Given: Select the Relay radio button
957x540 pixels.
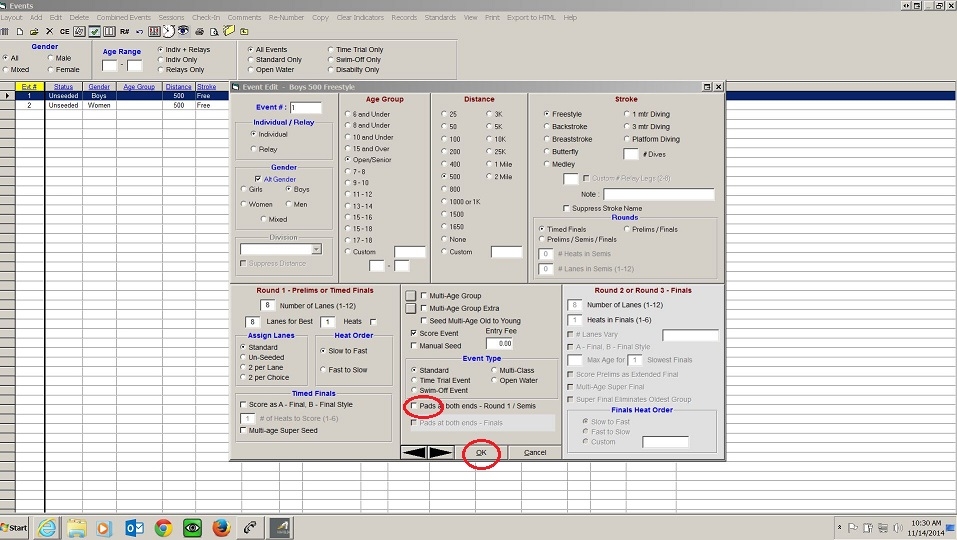Looking at the screenshot, I should click(254, 148).
